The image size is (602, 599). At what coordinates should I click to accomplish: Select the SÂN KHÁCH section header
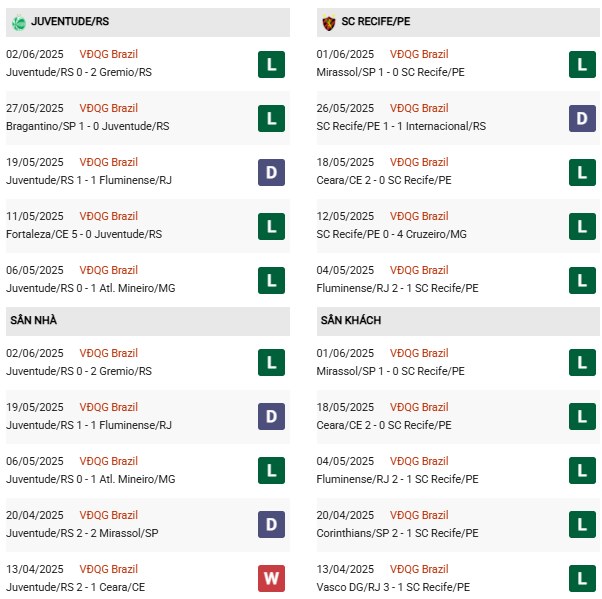click(351, 321)
